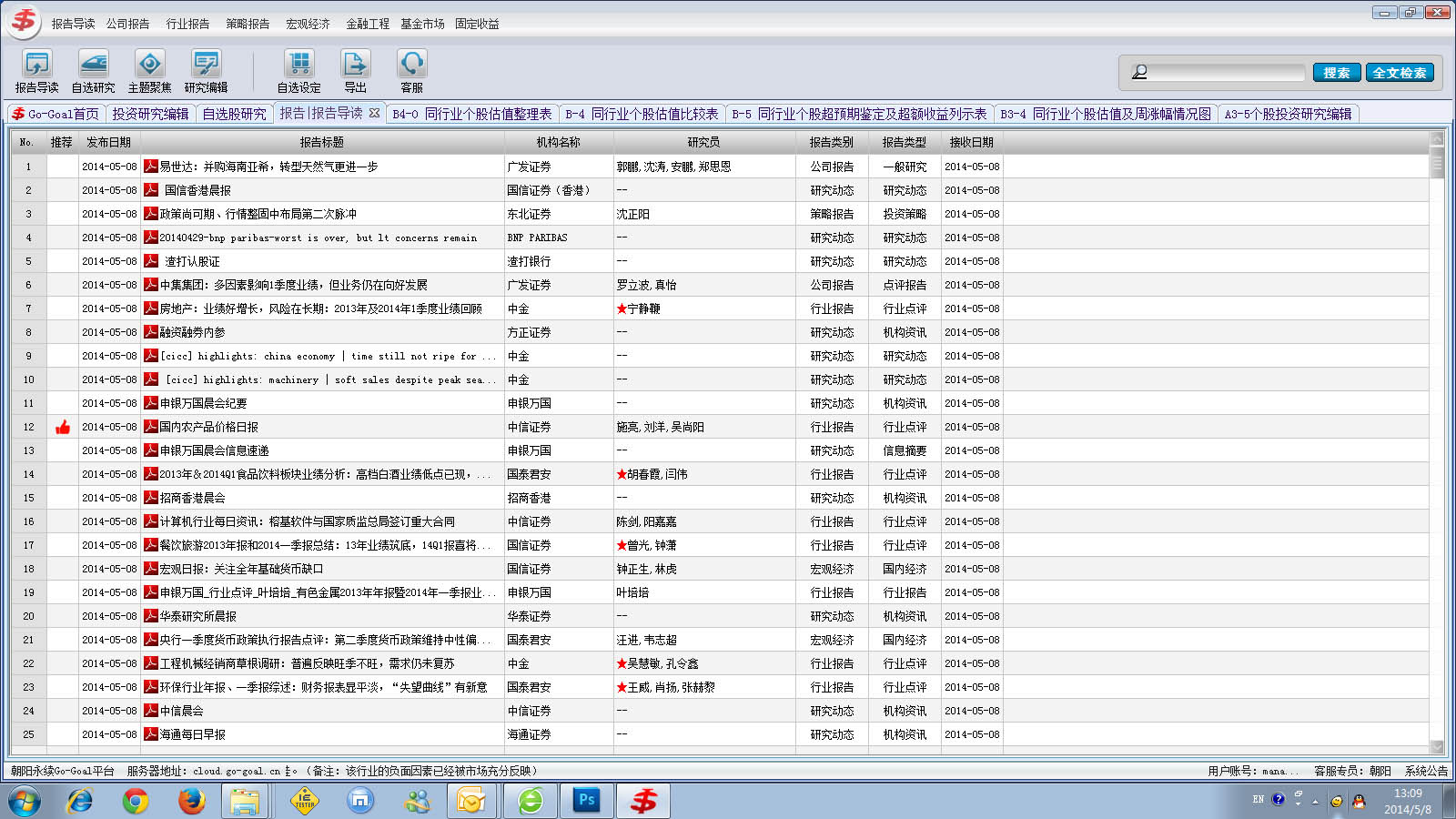
Task: Click the 搜索 search button
Action: (x=1337, y=73)
